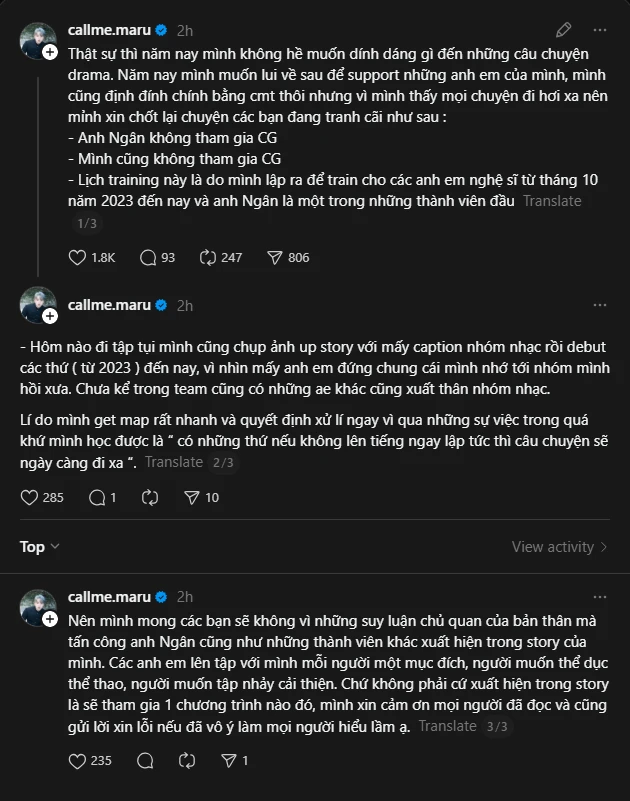
Task: Translate the third post (3/3)
Action: coord(446,726)
